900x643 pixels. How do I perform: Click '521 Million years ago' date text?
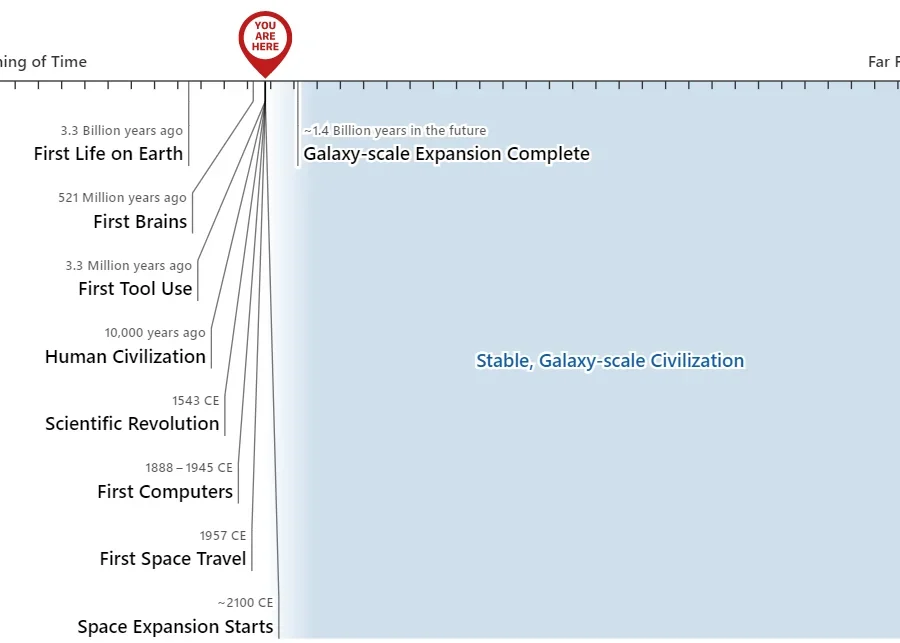pyautogui.click(x=122, y=198)
